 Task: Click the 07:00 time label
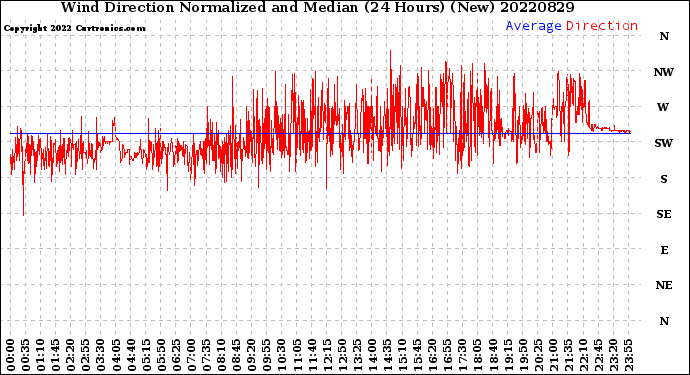coord(191,355)
